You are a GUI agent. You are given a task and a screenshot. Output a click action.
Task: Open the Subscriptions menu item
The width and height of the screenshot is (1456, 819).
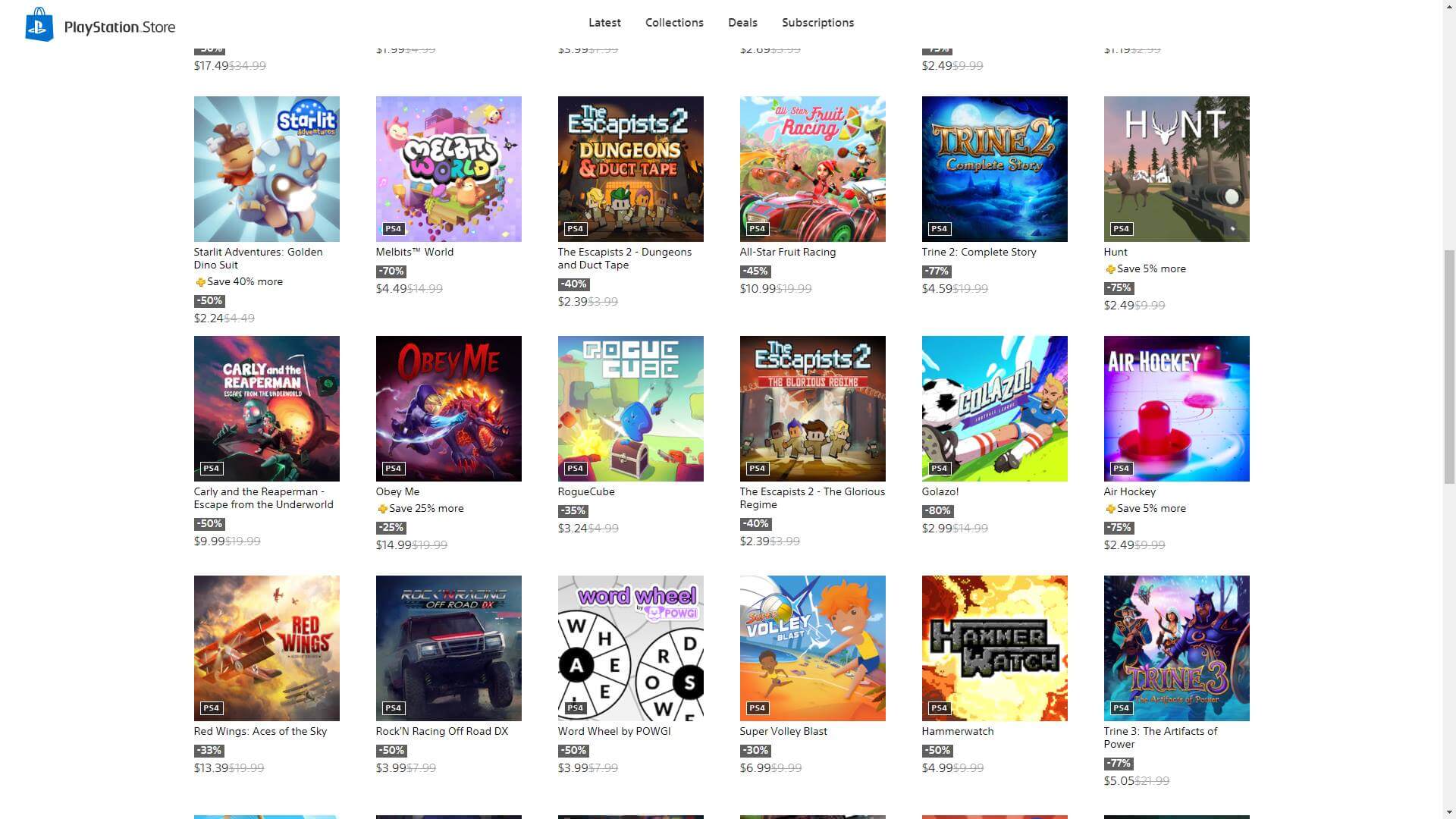coord(817,23)
